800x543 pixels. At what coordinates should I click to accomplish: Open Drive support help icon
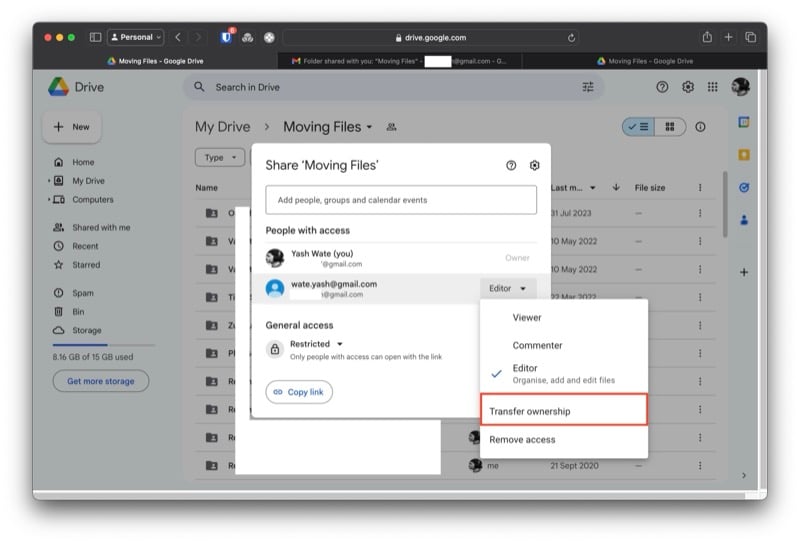pos(662,87)
